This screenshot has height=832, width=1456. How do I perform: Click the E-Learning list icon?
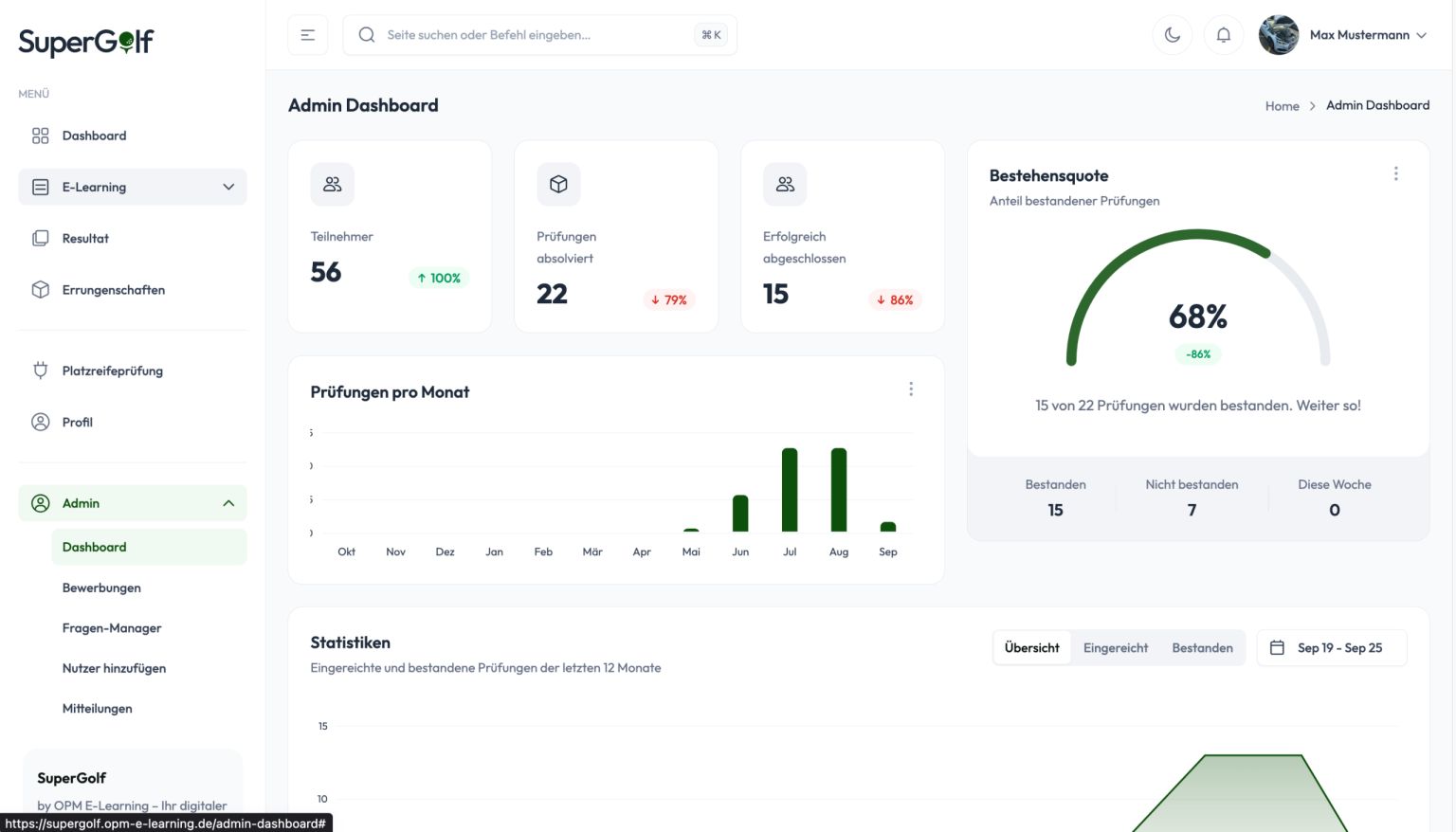(41, 187)
